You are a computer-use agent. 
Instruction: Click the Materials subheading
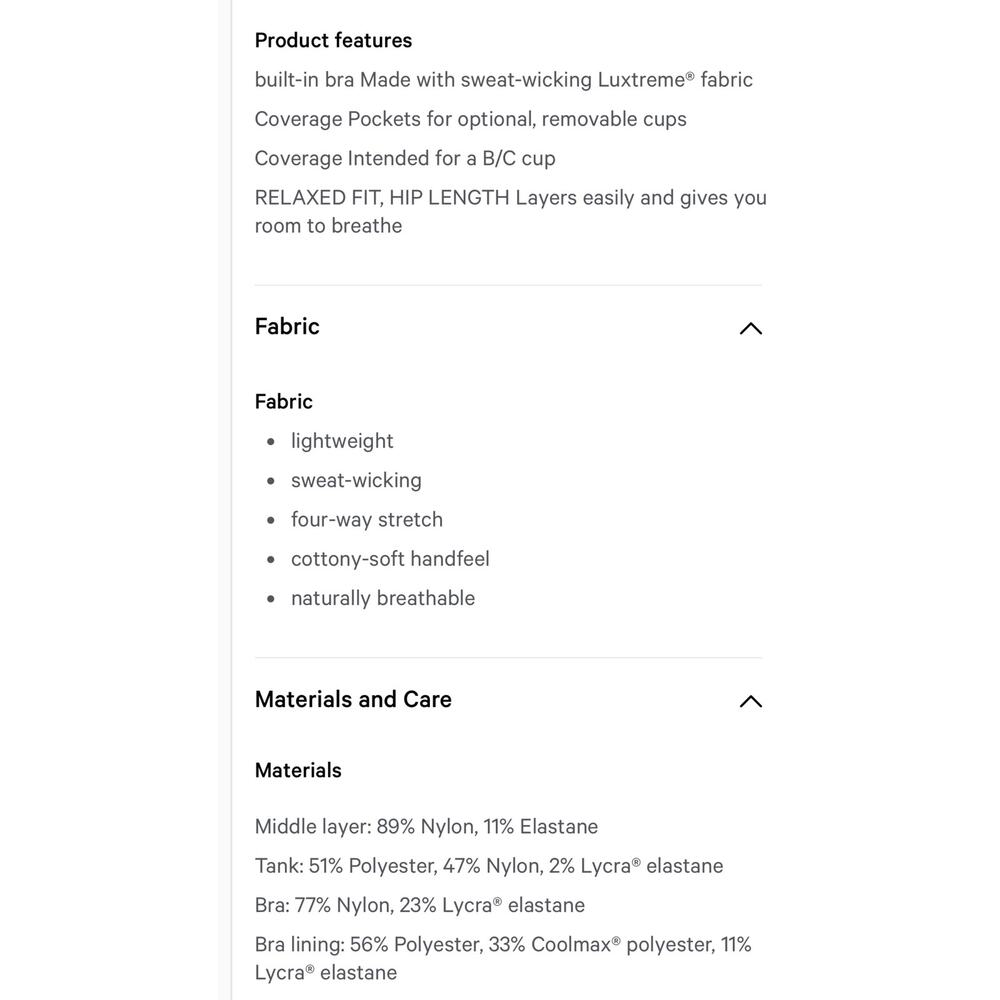298,771
